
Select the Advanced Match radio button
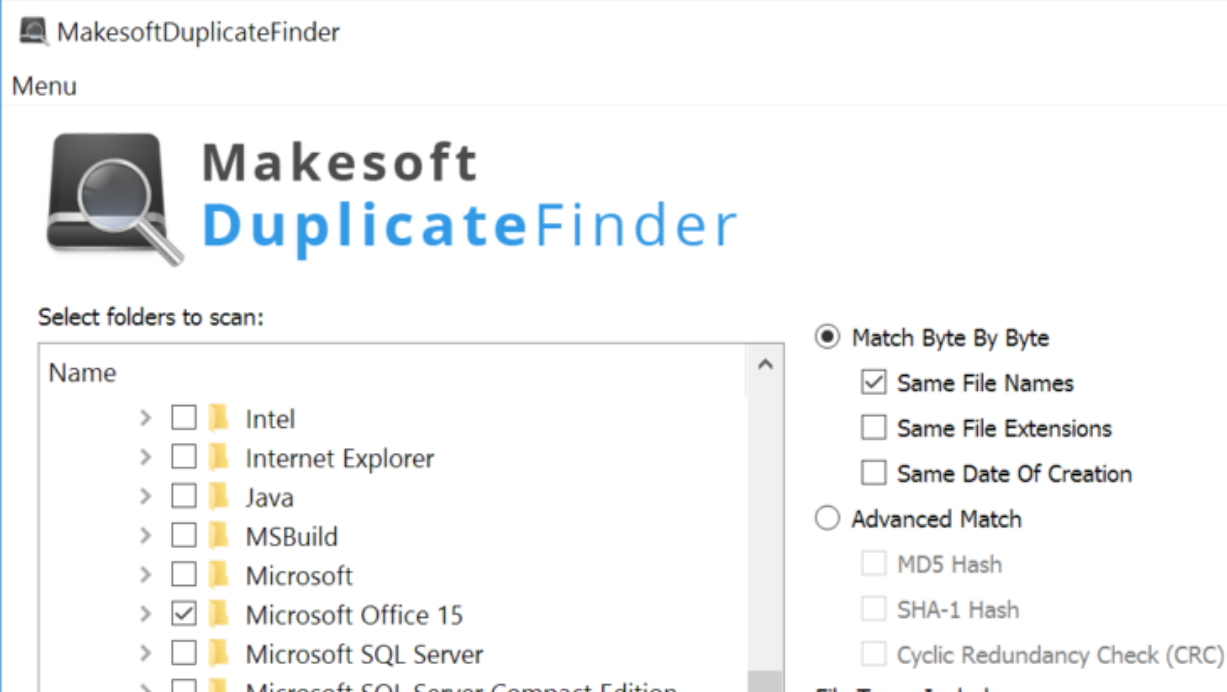[x=826, y=518]
